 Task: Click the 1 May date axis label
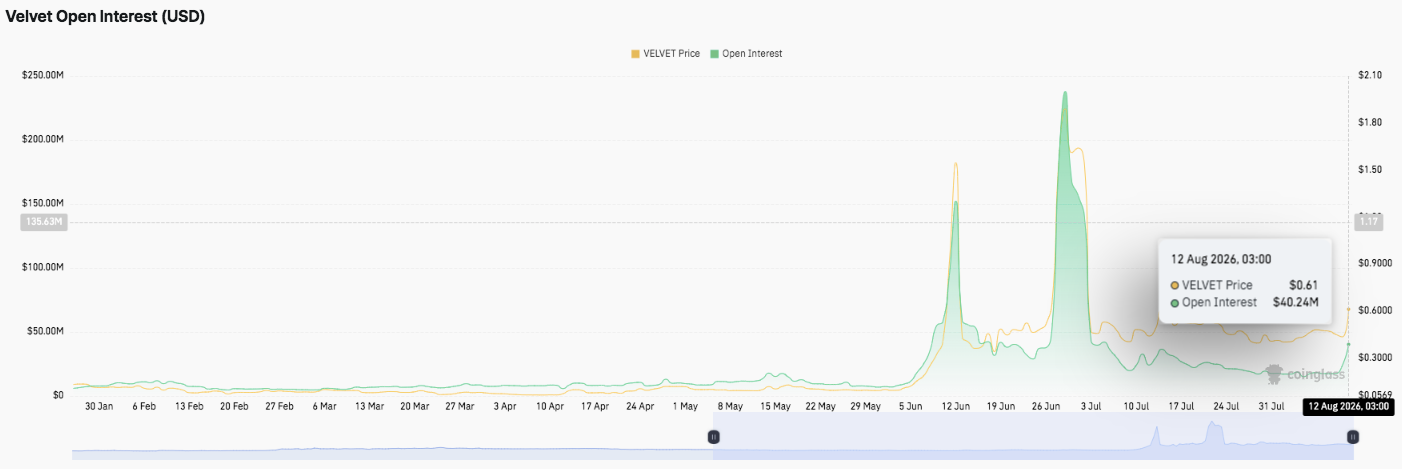pyautogui.click(x=685, y=407)
